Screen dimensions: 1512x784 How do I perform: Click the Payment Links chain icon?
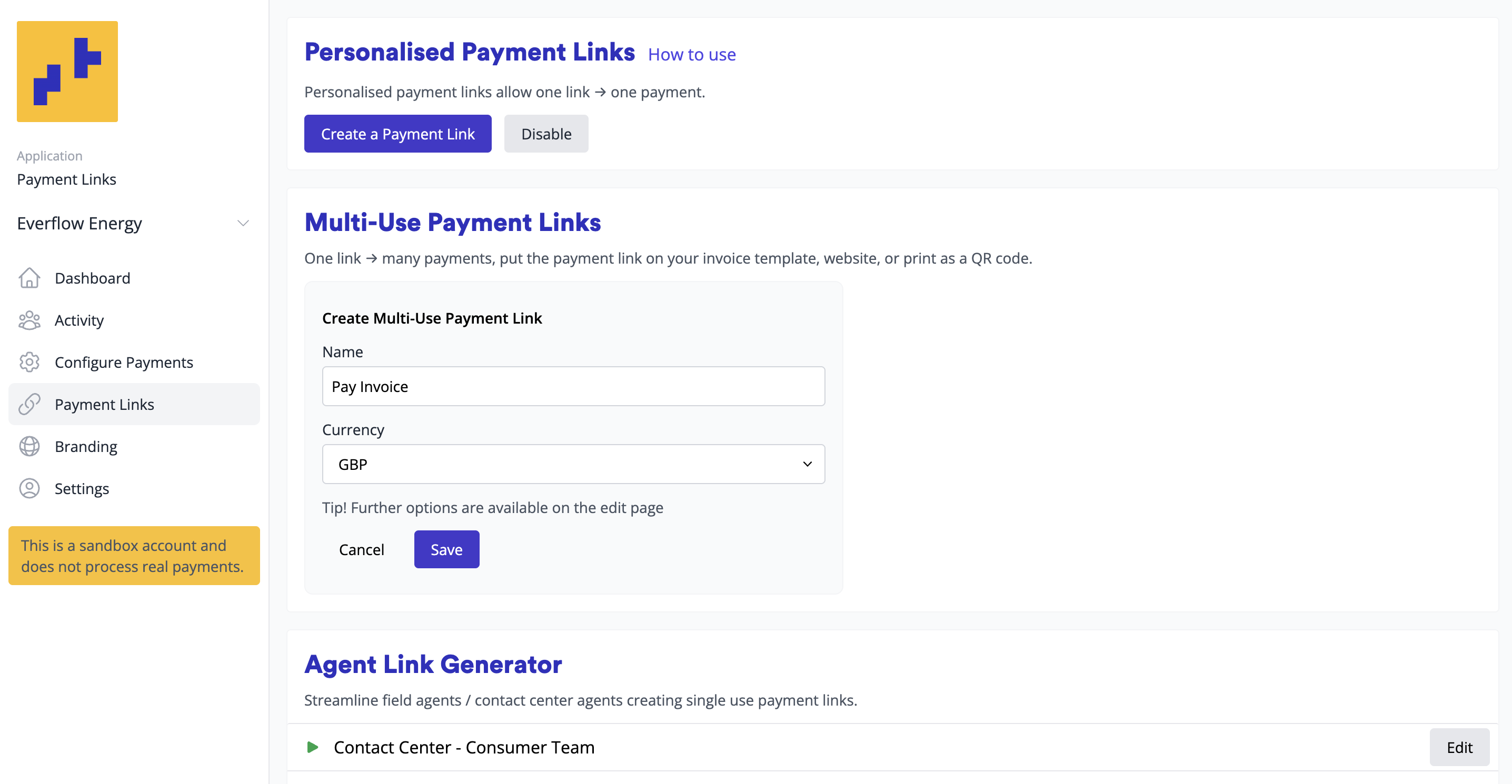pos(29,404)
